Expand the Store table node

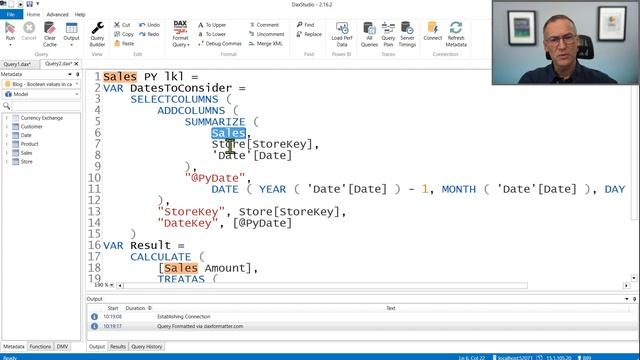coord(7,162)
